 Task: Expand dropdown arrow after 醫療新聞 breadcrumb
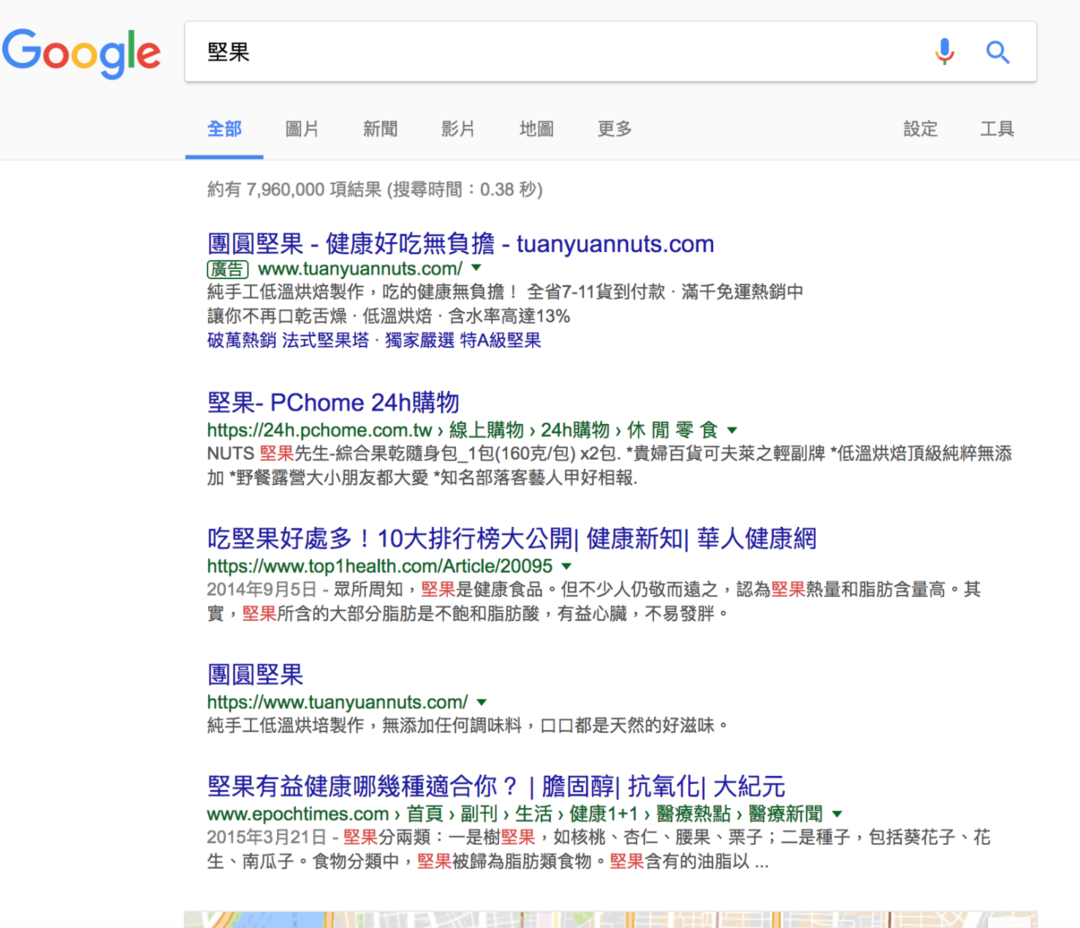pos(837,814)
